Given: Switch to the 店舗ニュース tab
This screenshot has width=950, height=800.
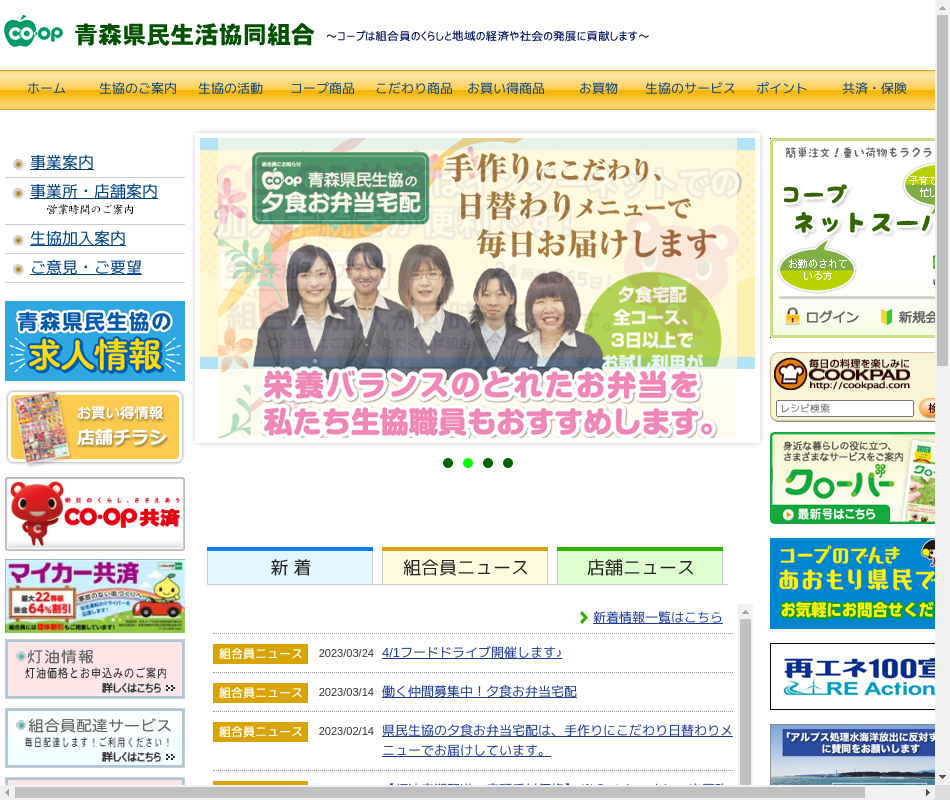Looking at the screenshot, I should click(x=640, y=567).
